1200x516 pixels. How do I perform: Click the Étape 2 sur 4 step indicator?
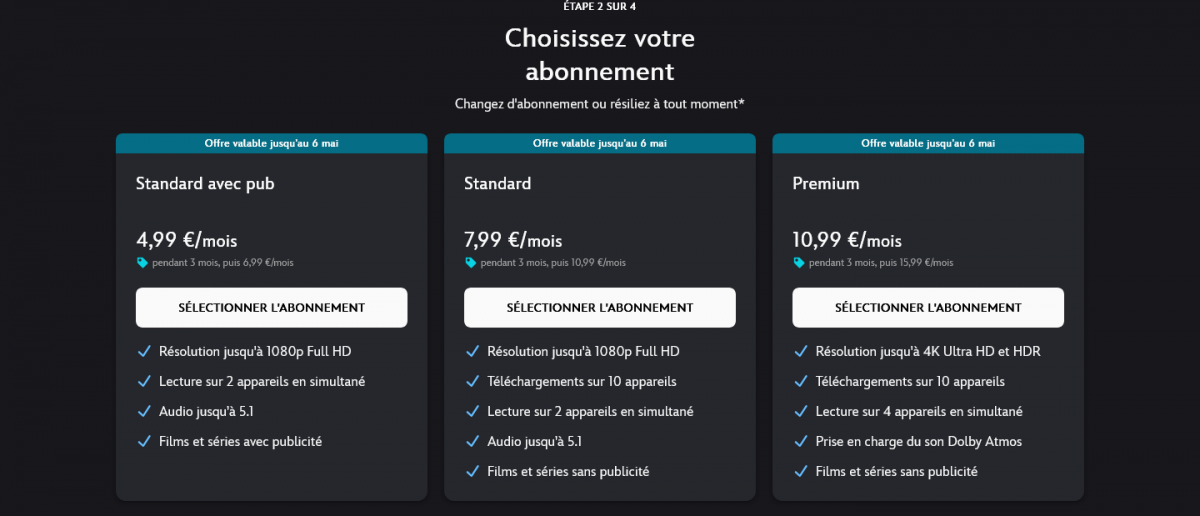(600, 6)
